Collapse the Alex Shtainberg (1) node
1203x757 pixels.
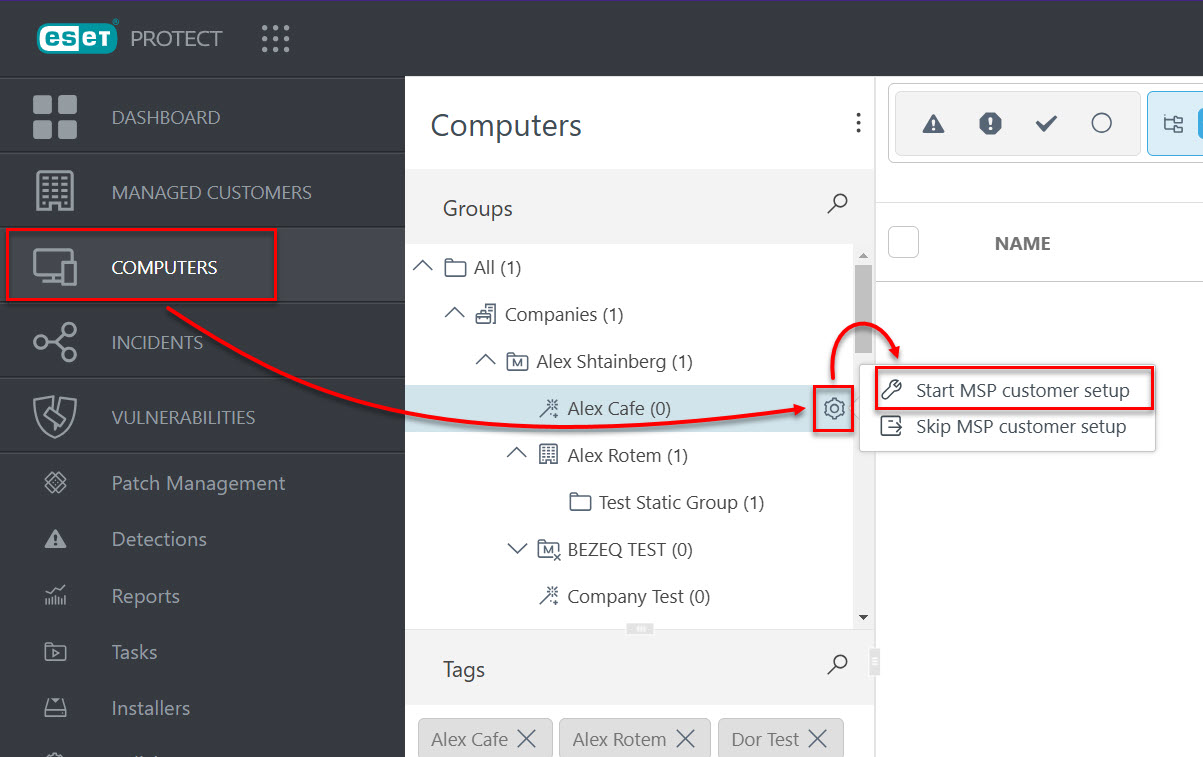[x=486, y=360]
